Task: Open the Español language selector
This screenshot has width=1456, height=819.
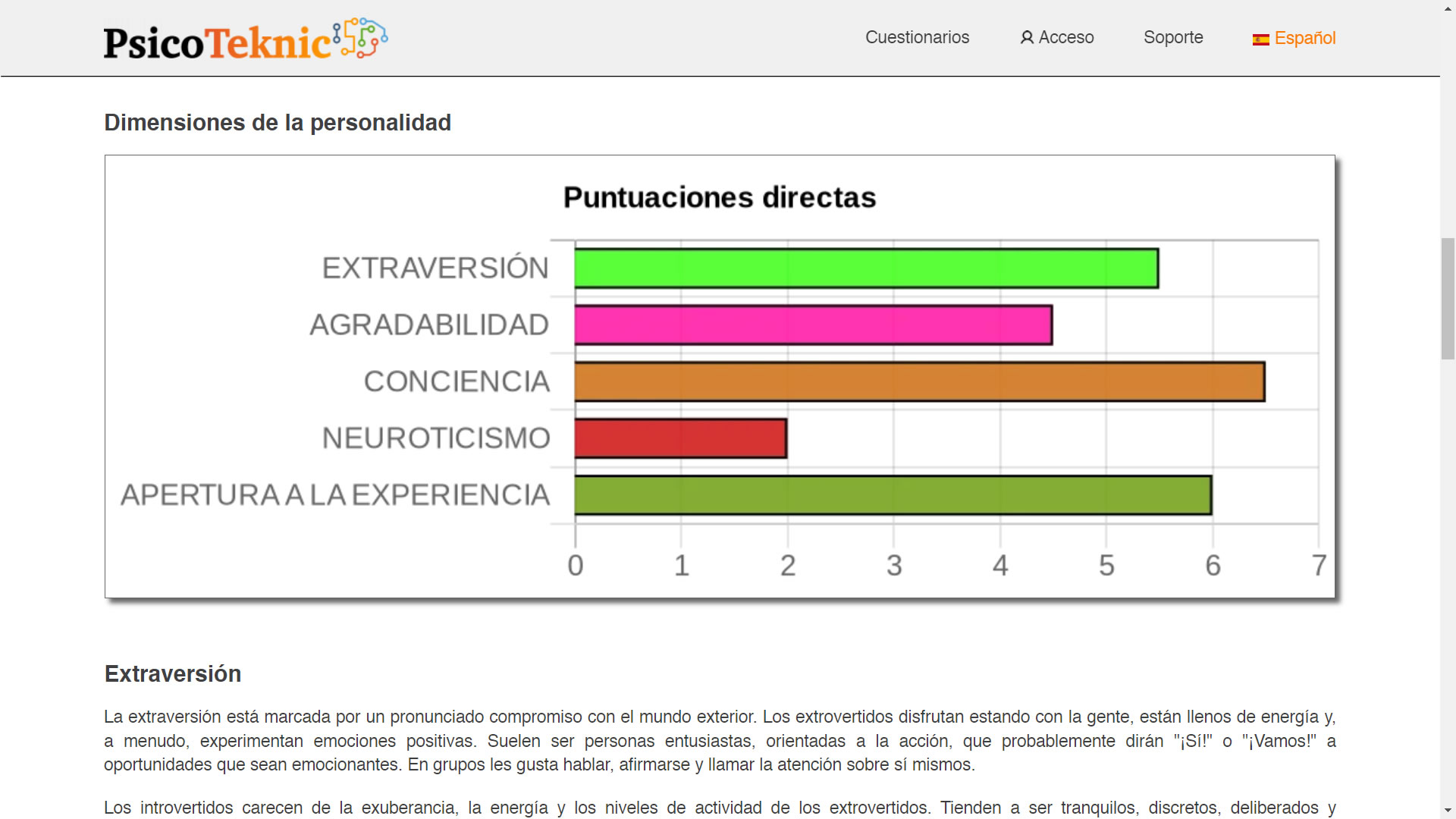Action: pyautogui.click(x=1304, y=38)
